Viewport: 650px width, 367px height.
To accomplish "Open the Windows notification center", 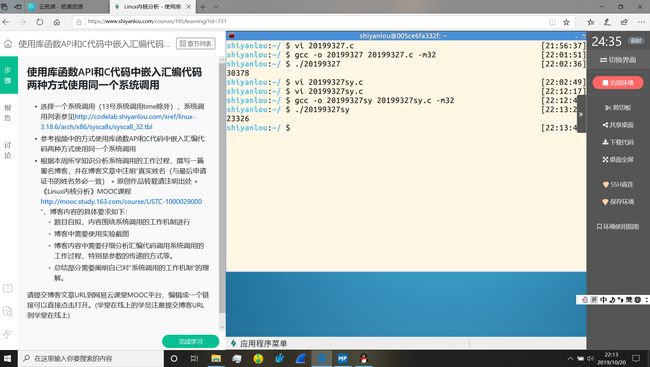I will click(x=636, y=358).
